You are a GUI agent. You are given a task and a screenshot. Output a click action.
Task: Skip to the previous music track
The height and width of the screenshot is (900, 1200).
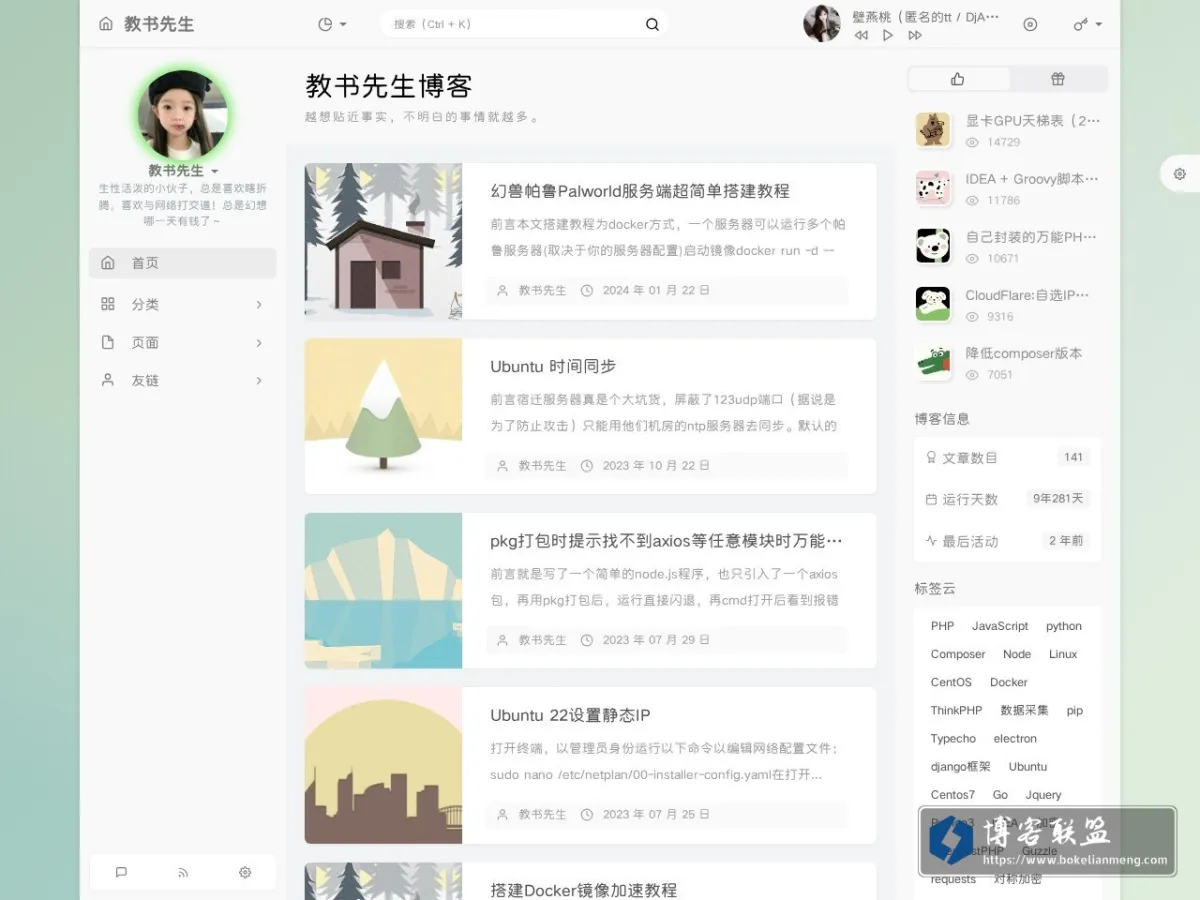(x=861, y=35)
